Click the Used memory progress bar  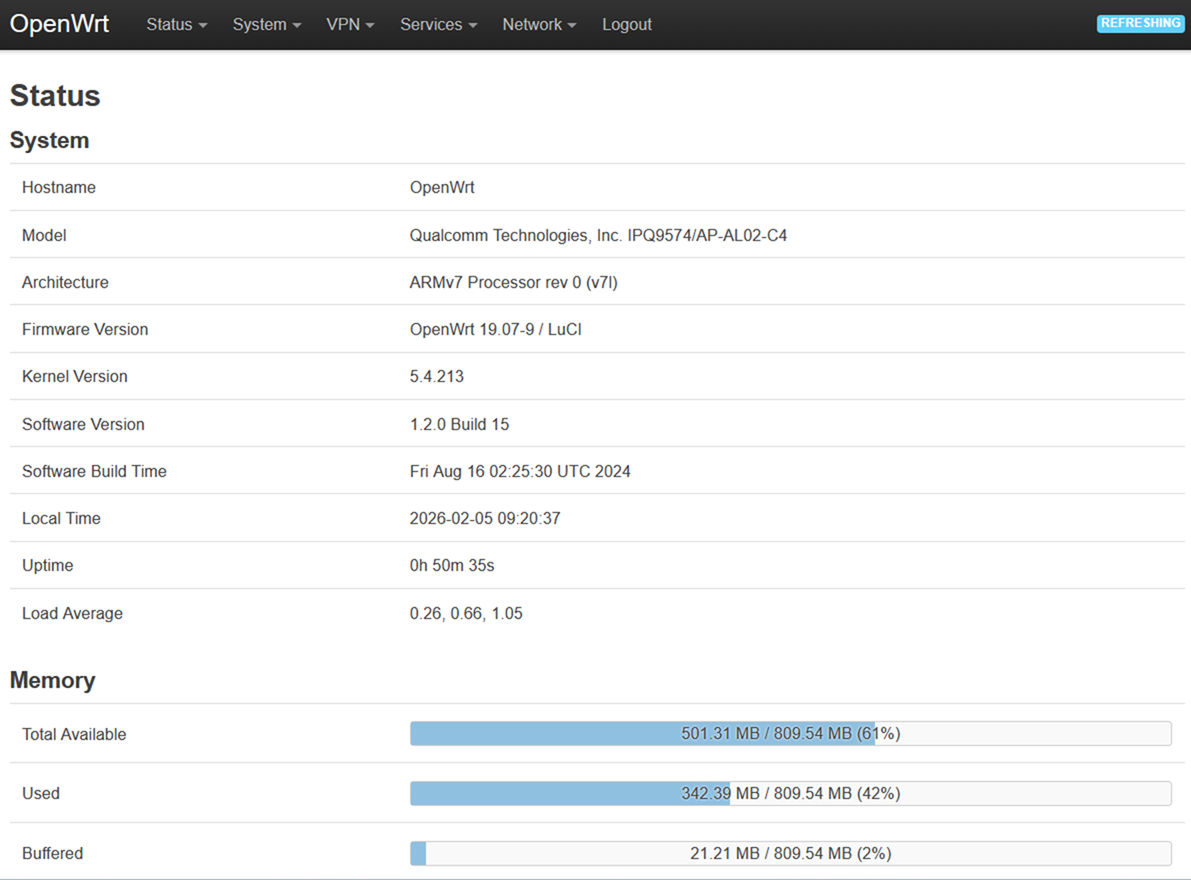[790, 793]
